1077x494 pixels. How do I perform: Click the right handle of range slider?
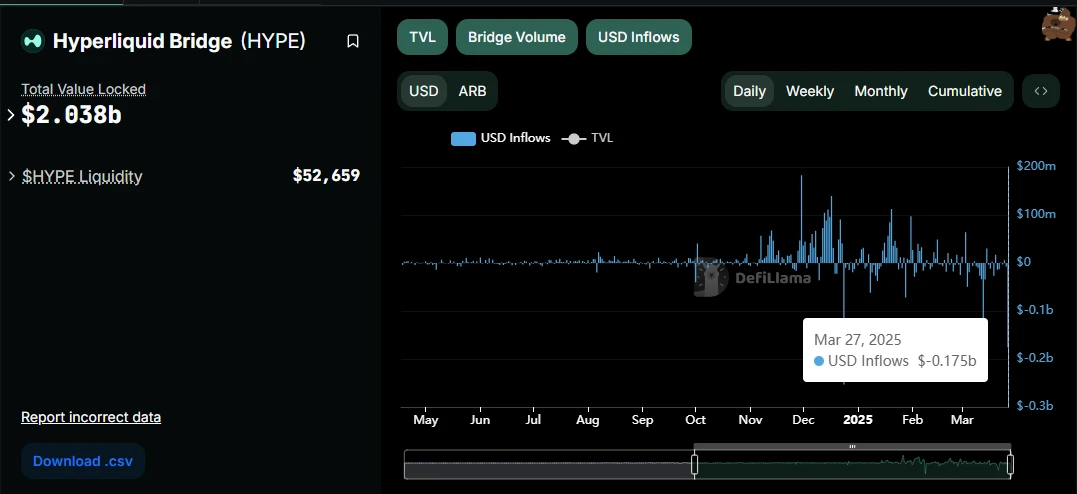click(x=1010, y=464)
